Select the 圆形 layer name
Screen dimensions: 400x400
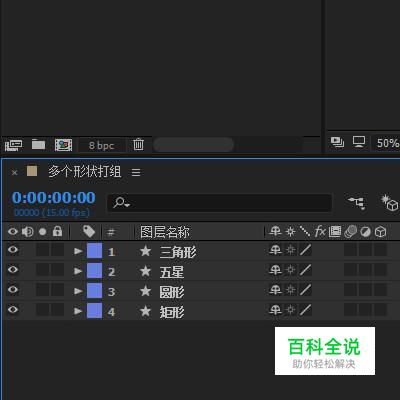point(172,292)
